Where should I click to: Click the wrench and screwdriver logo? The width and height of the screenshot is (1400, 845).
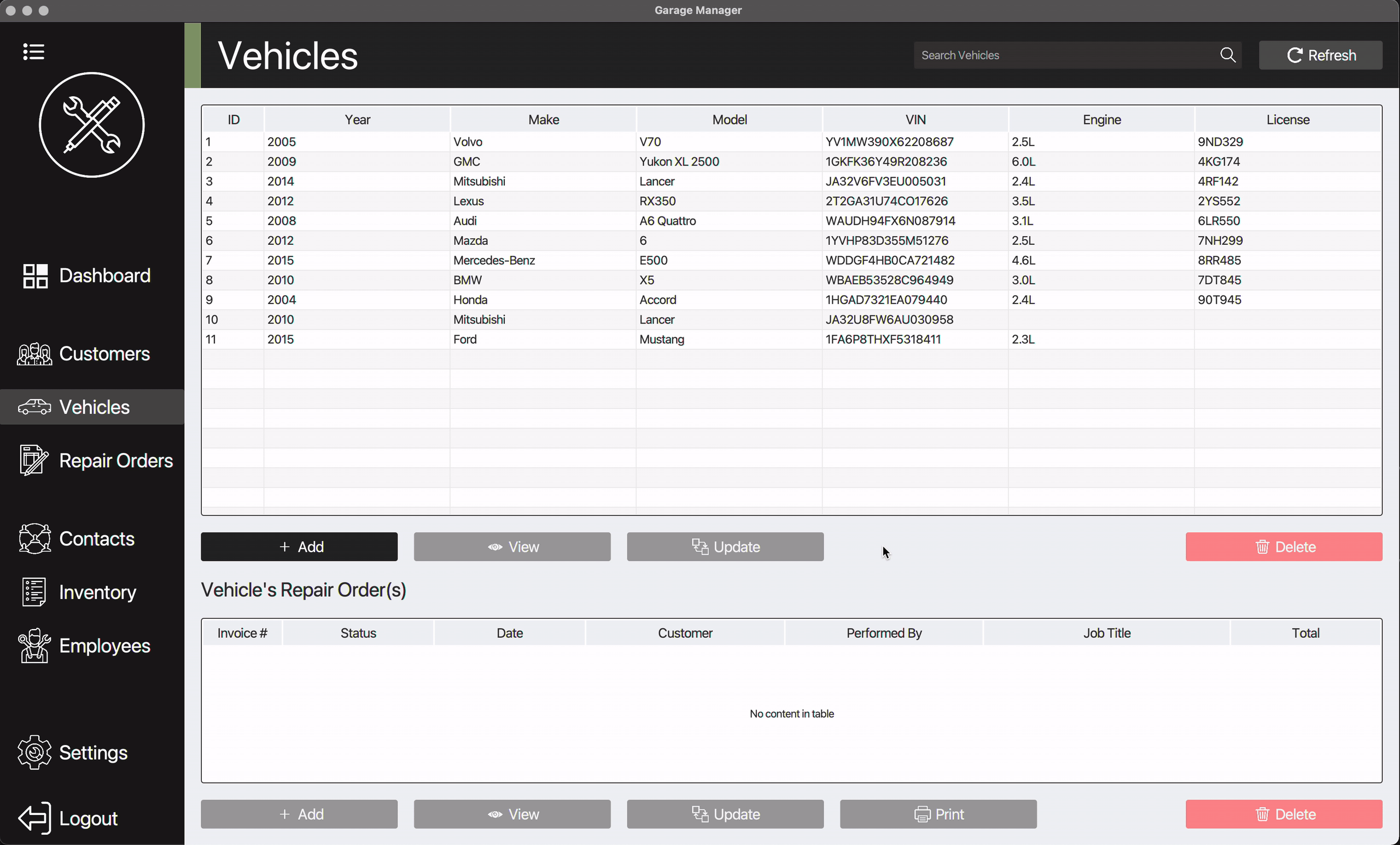(x=91, y=125)
